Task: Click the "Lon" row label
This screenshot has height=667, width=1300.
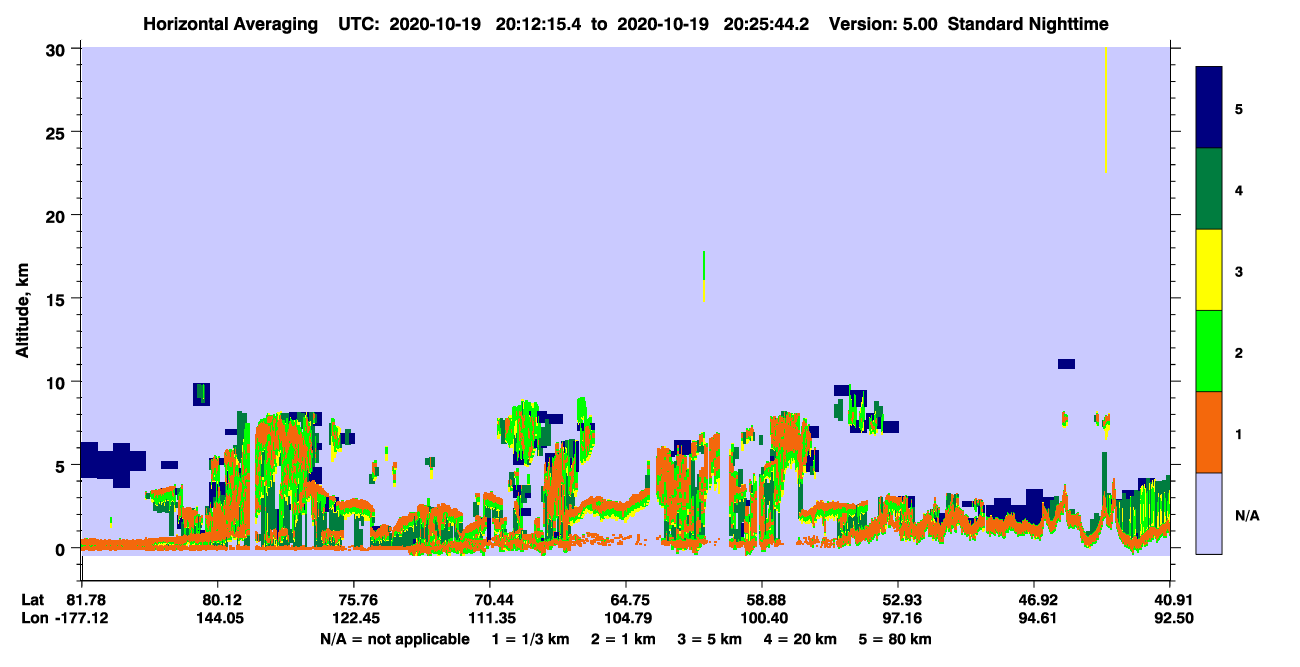Action: coord(33,618)
